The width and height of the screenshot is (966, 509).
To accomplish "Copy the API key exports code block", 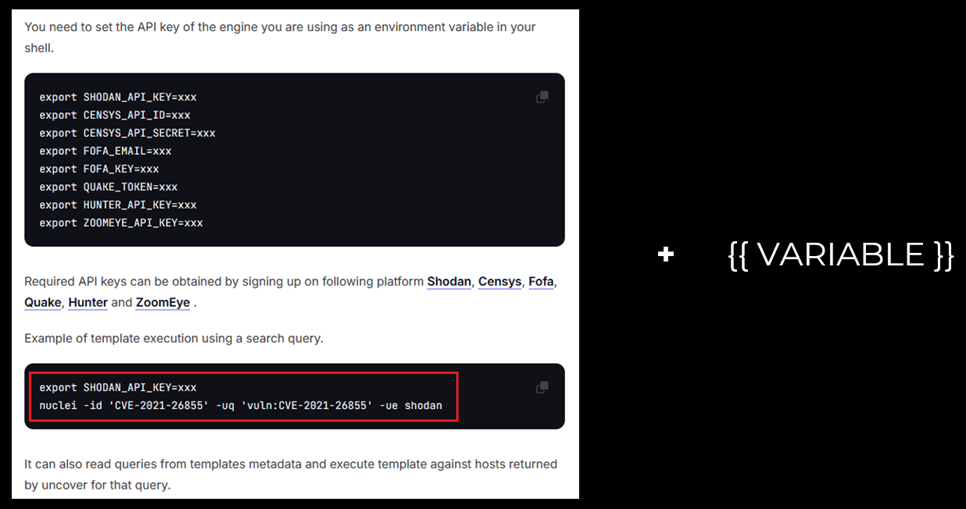I will tap(542, 97).
